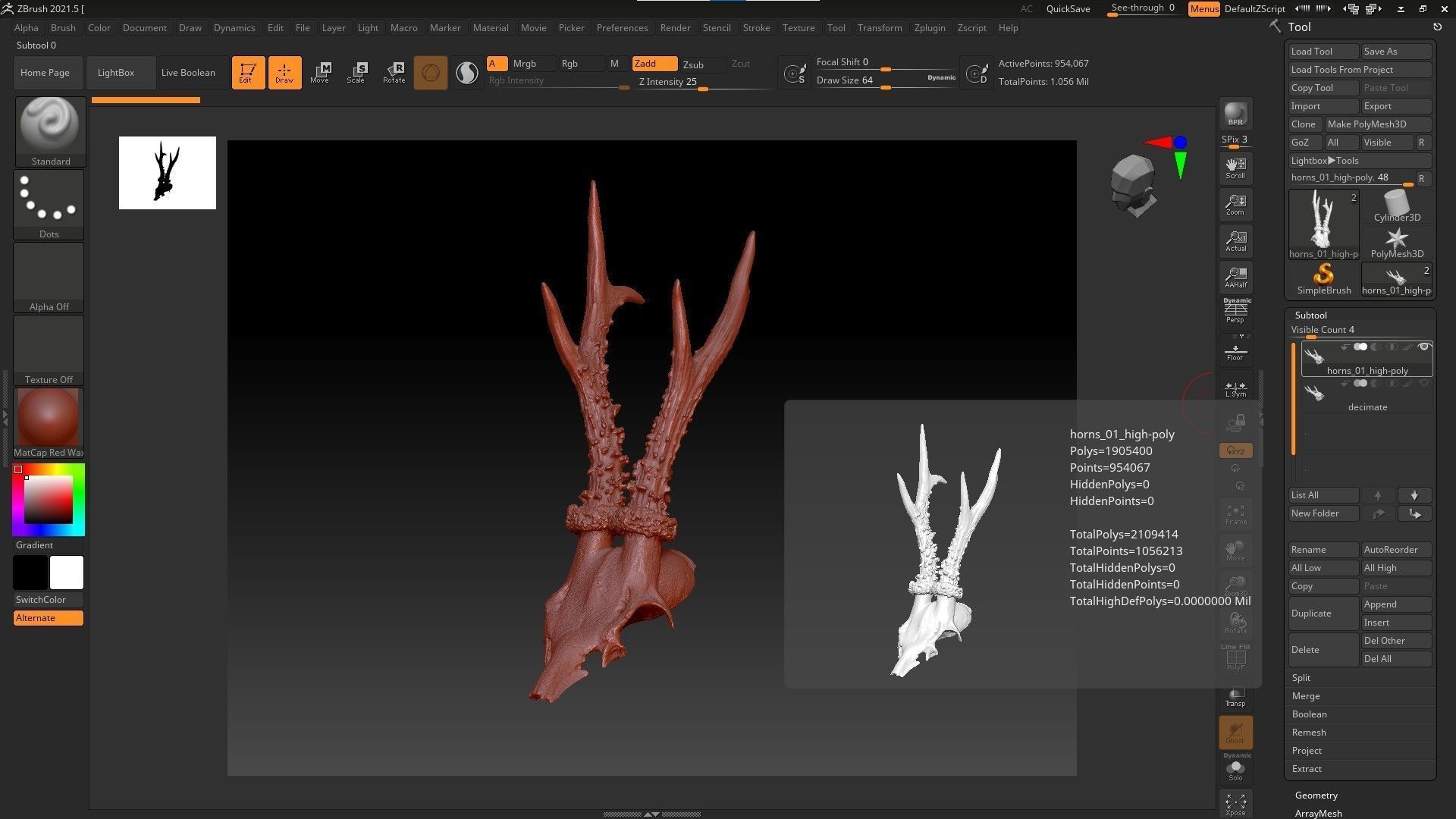This screenshot has height=819, width=1456.
Task: Select the SimpleBrush tool thumbnail
Action: point(1323,279)
